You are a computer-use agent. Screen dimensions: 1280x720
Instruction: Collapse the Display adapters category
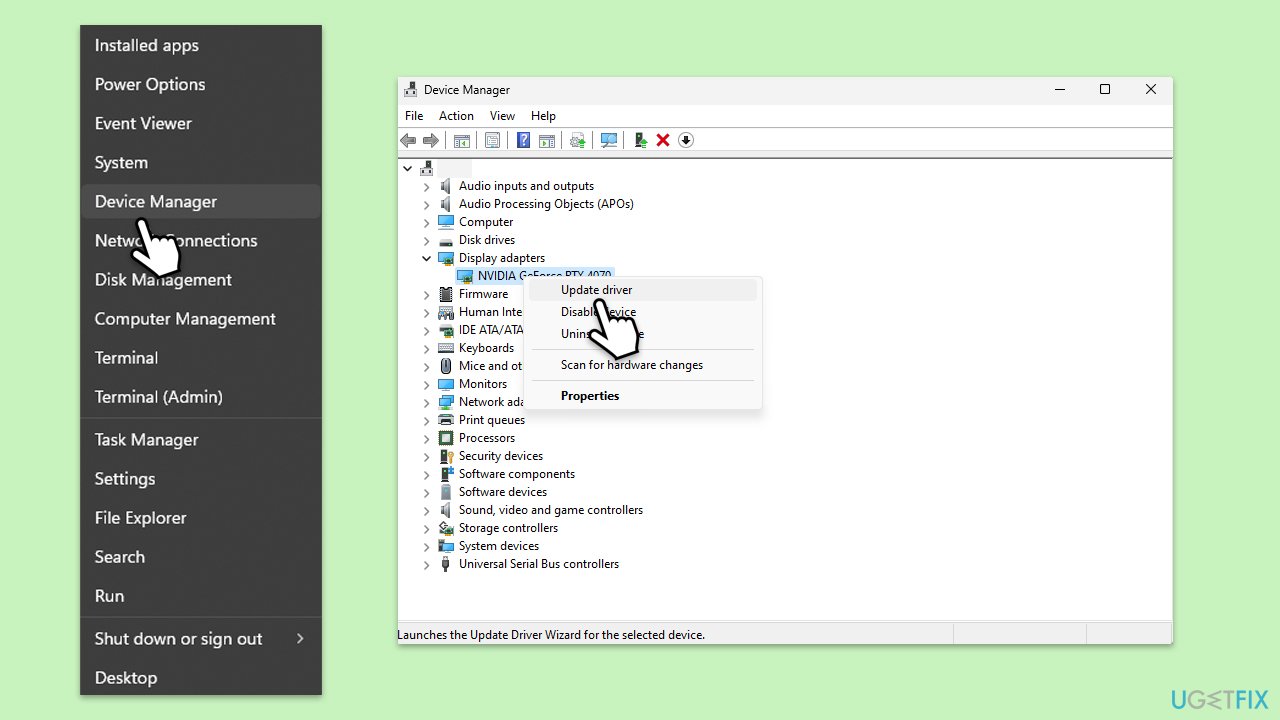point(427,258)
